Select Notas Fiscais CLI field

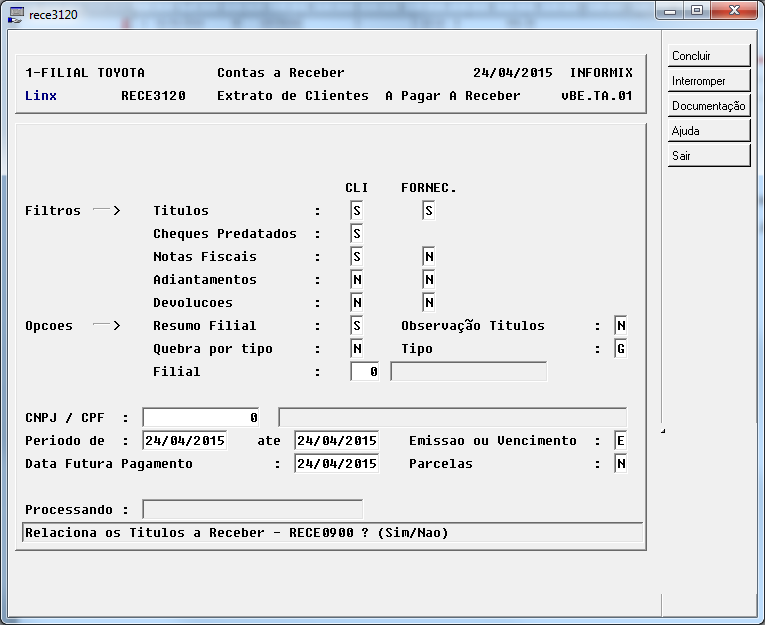pyautogui.click(x=357, y=257)
